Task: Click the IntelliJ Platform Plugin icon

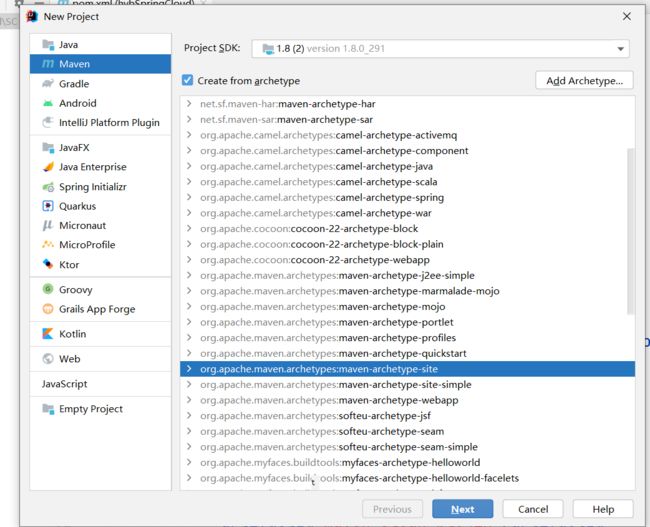Action: coord(48,122)
